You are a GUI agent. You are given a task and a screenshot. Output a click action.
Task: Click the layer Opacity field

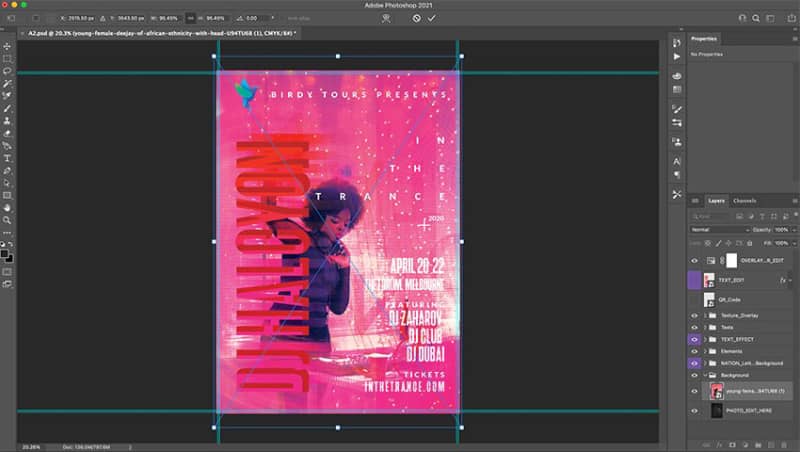[x=781, y=230]
